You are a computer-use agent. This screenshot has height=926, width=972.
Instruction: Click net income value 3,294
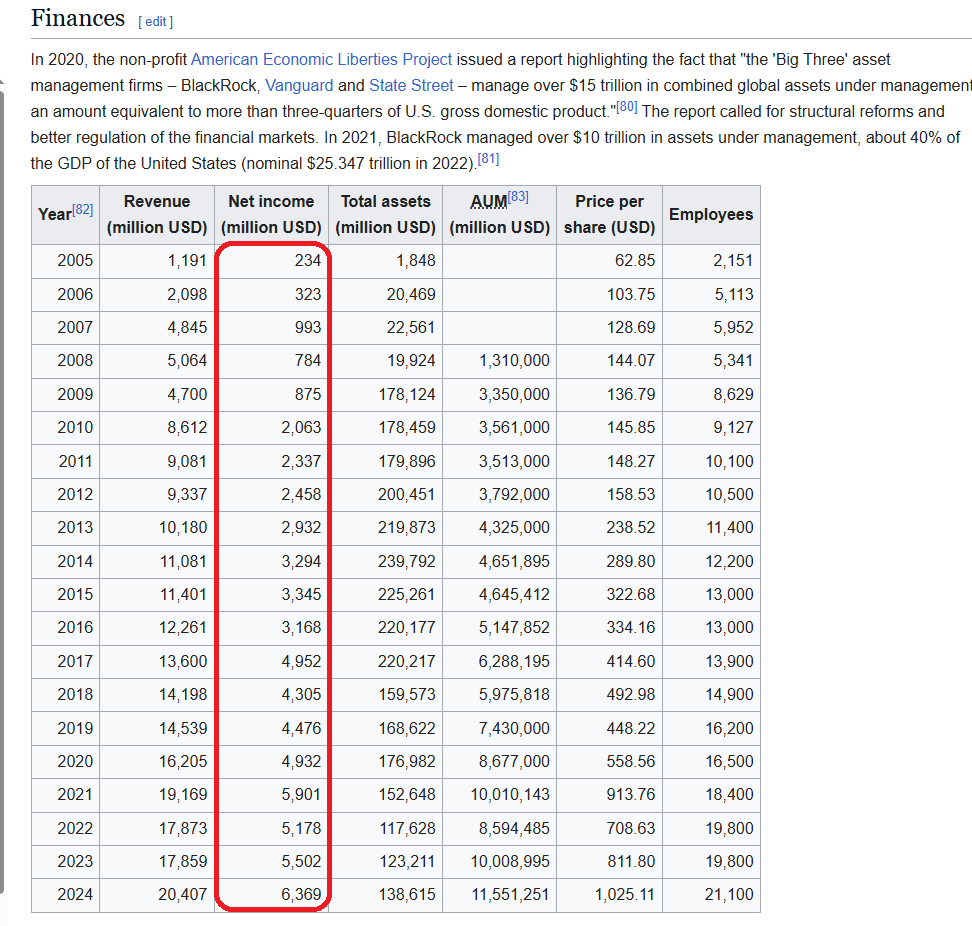pyautogui.click(x=301, y=562)
